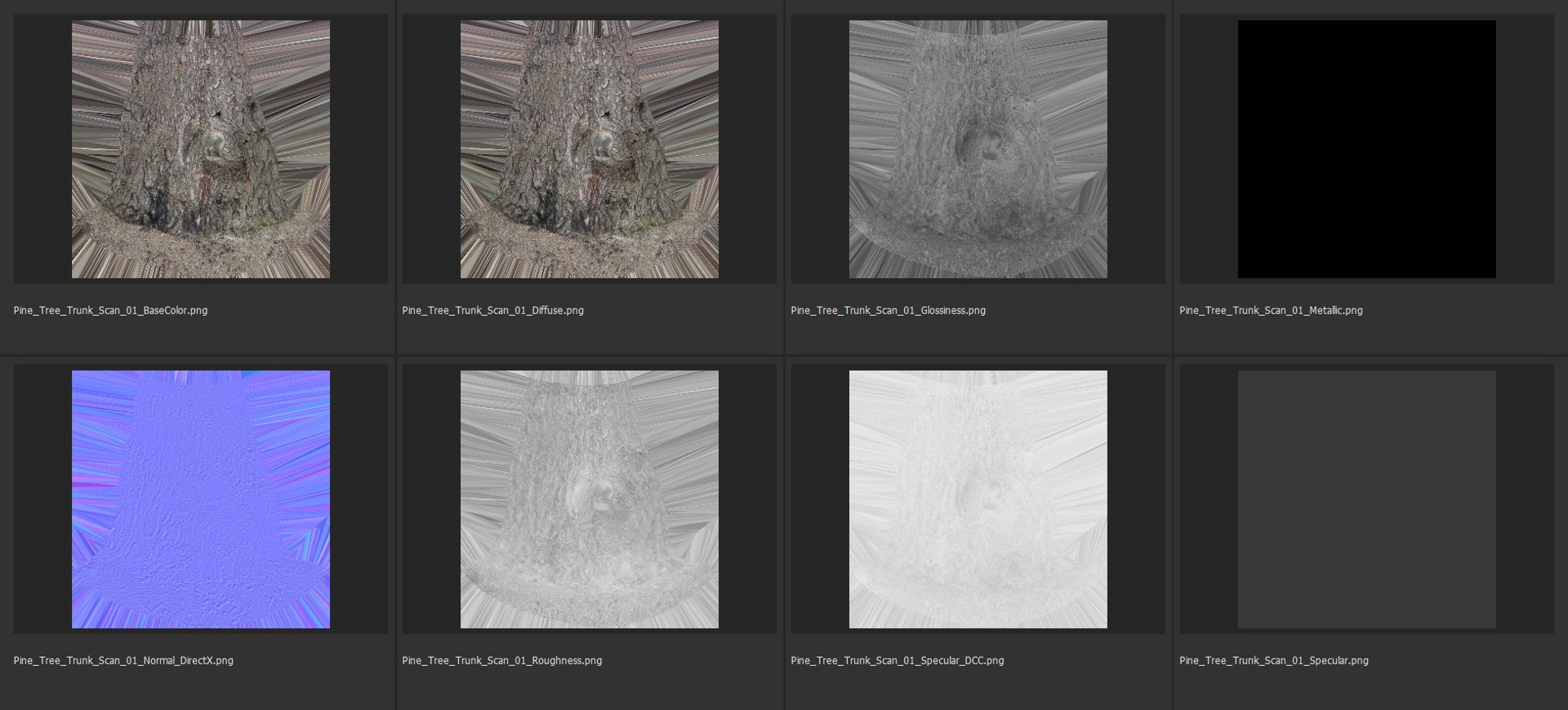Click the Pine_Tree_Trunk_Scan_01_BaseColor.png filename
Viewport: 1568px width, 710px height.
click(110, 310)
